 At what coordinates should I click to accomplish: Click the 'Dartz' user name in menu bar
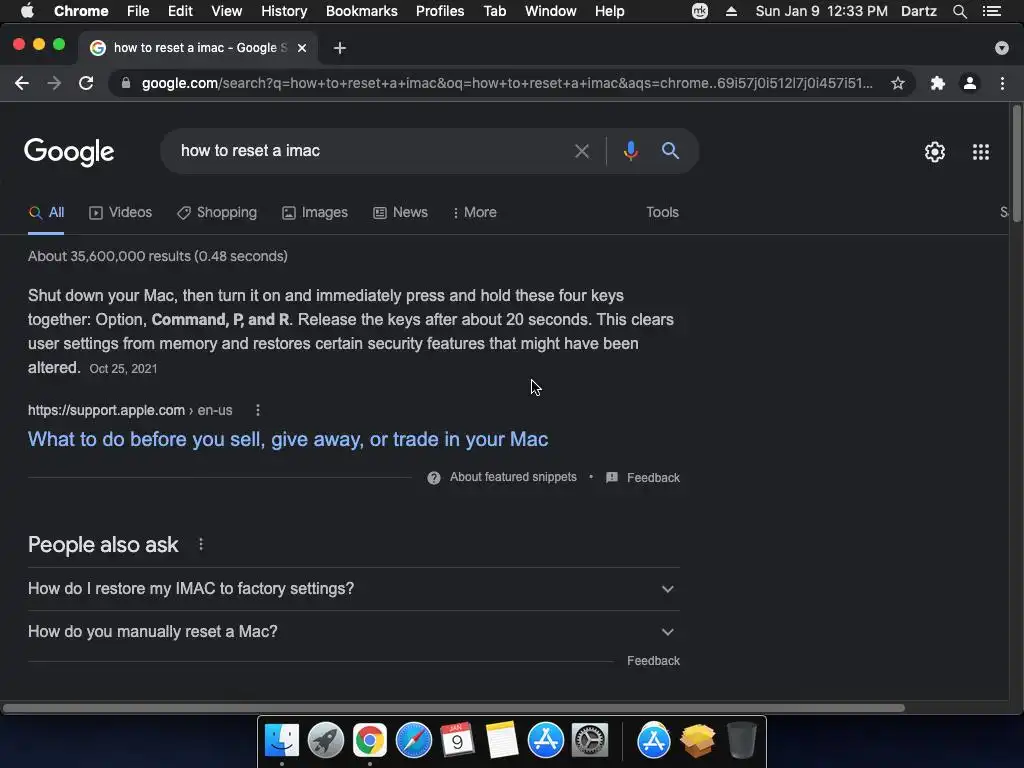[919, 11]
